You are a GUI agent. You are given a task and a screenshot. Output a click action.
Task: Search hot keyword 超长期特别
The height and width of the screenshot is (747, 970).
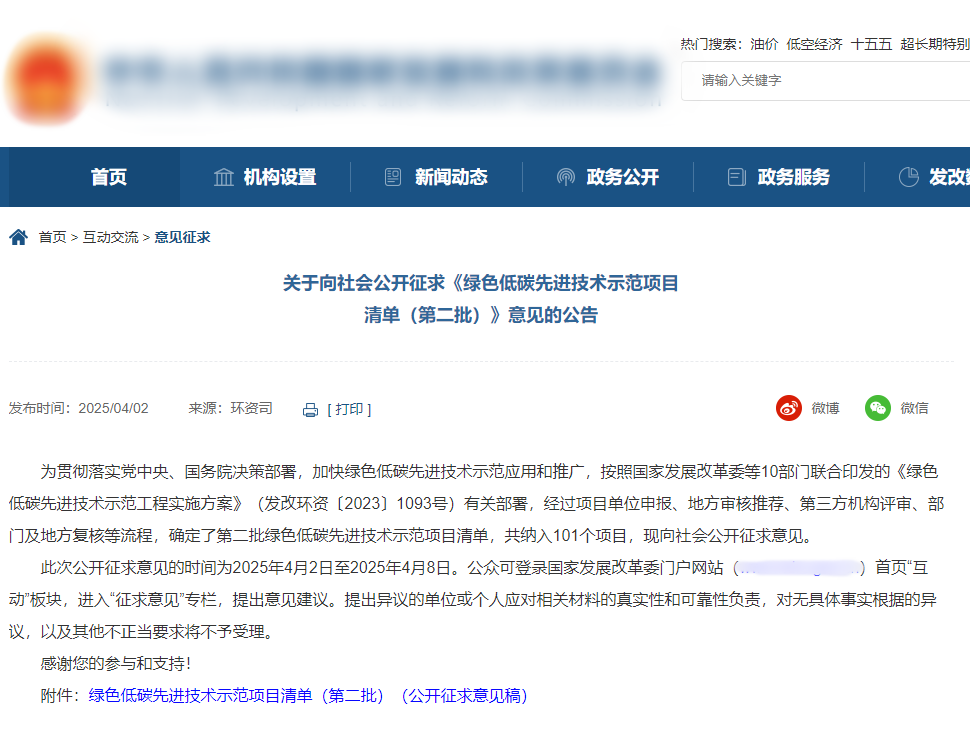point(935,44)
